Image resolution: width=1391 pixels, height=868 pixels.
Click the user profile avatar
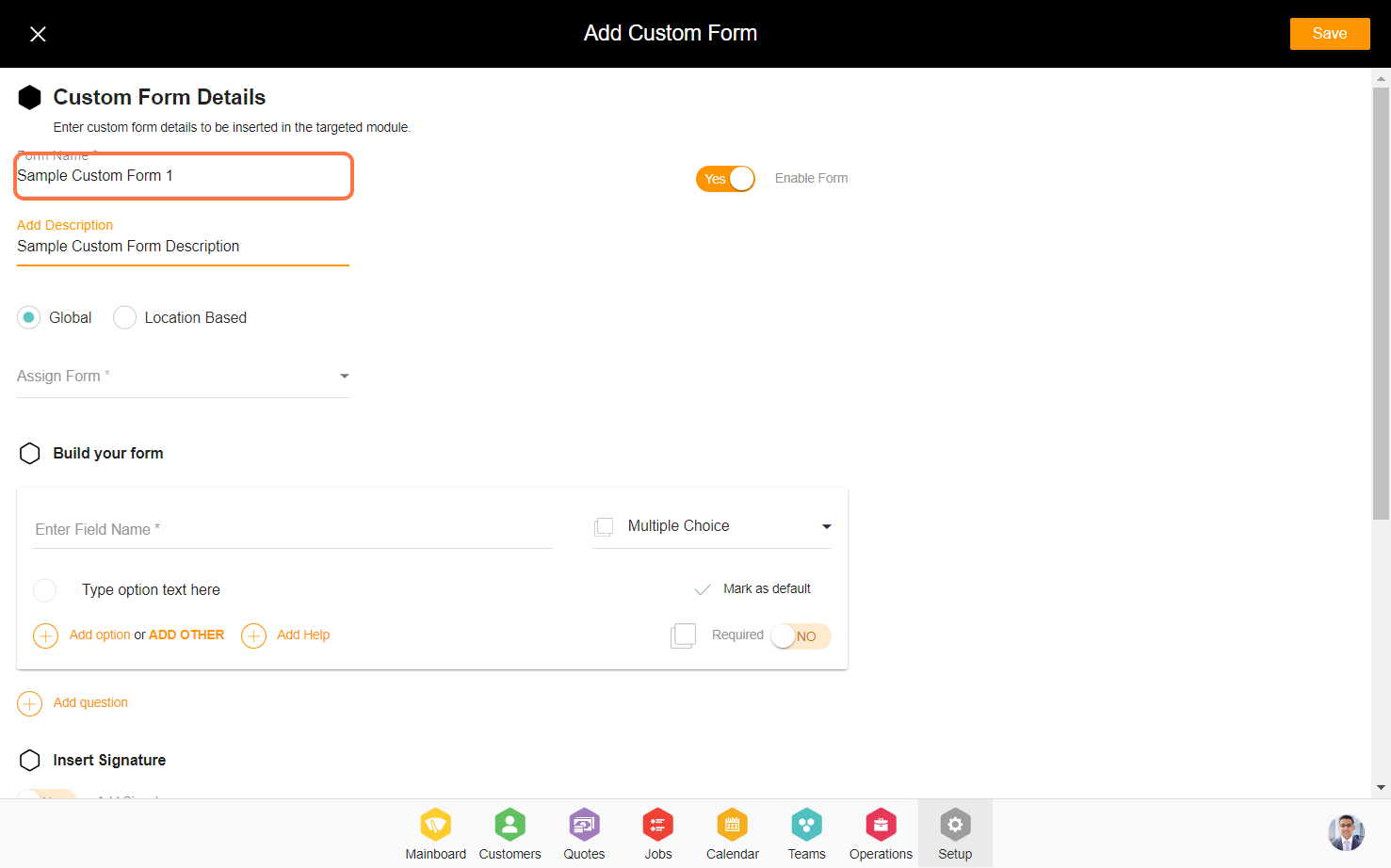(x=1346, y=833)
